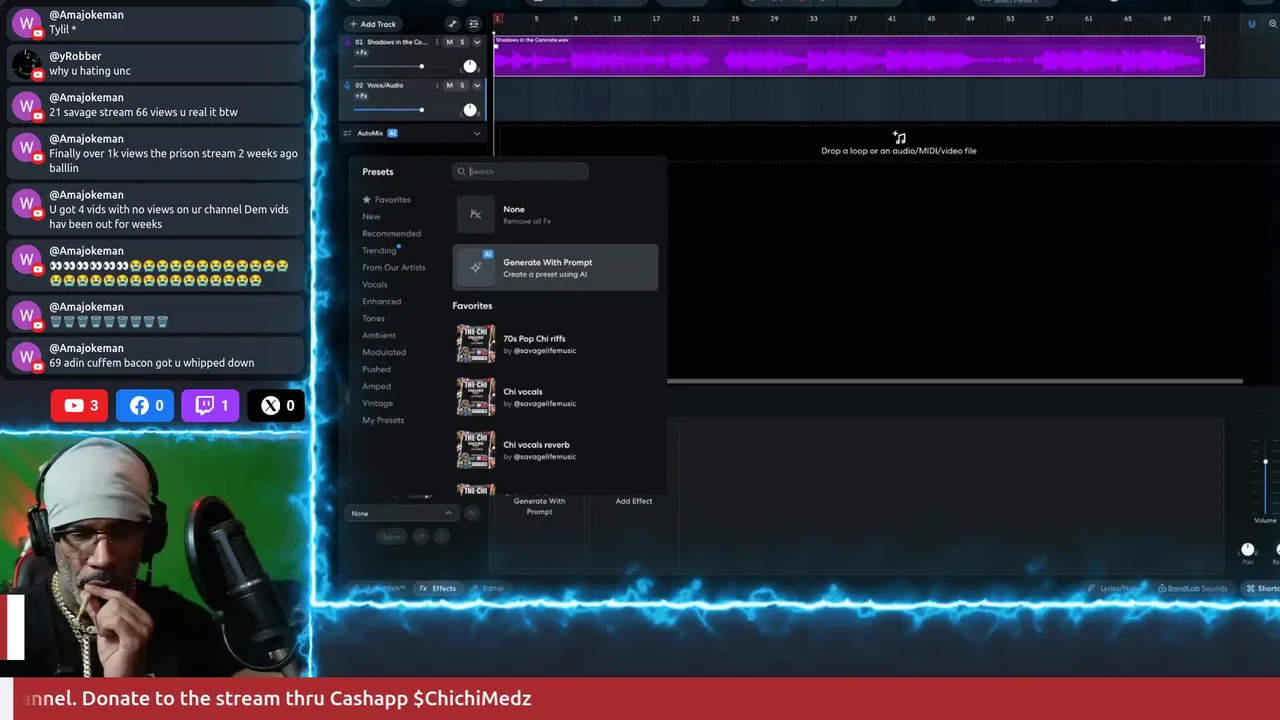This screenshot has height=720, width=1280.
Task: Mute the Voice/Audio track
Action: click(449, 85)
